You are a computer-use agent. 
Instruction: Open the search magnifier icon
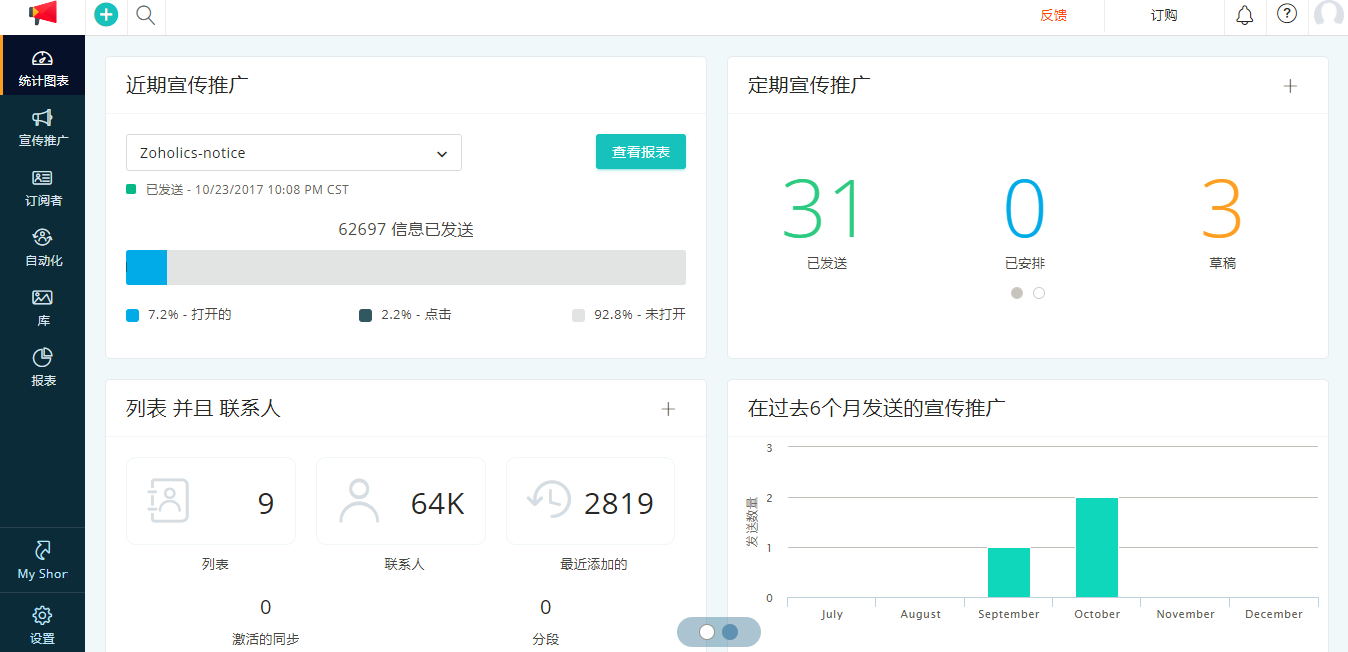coord(146,16)
